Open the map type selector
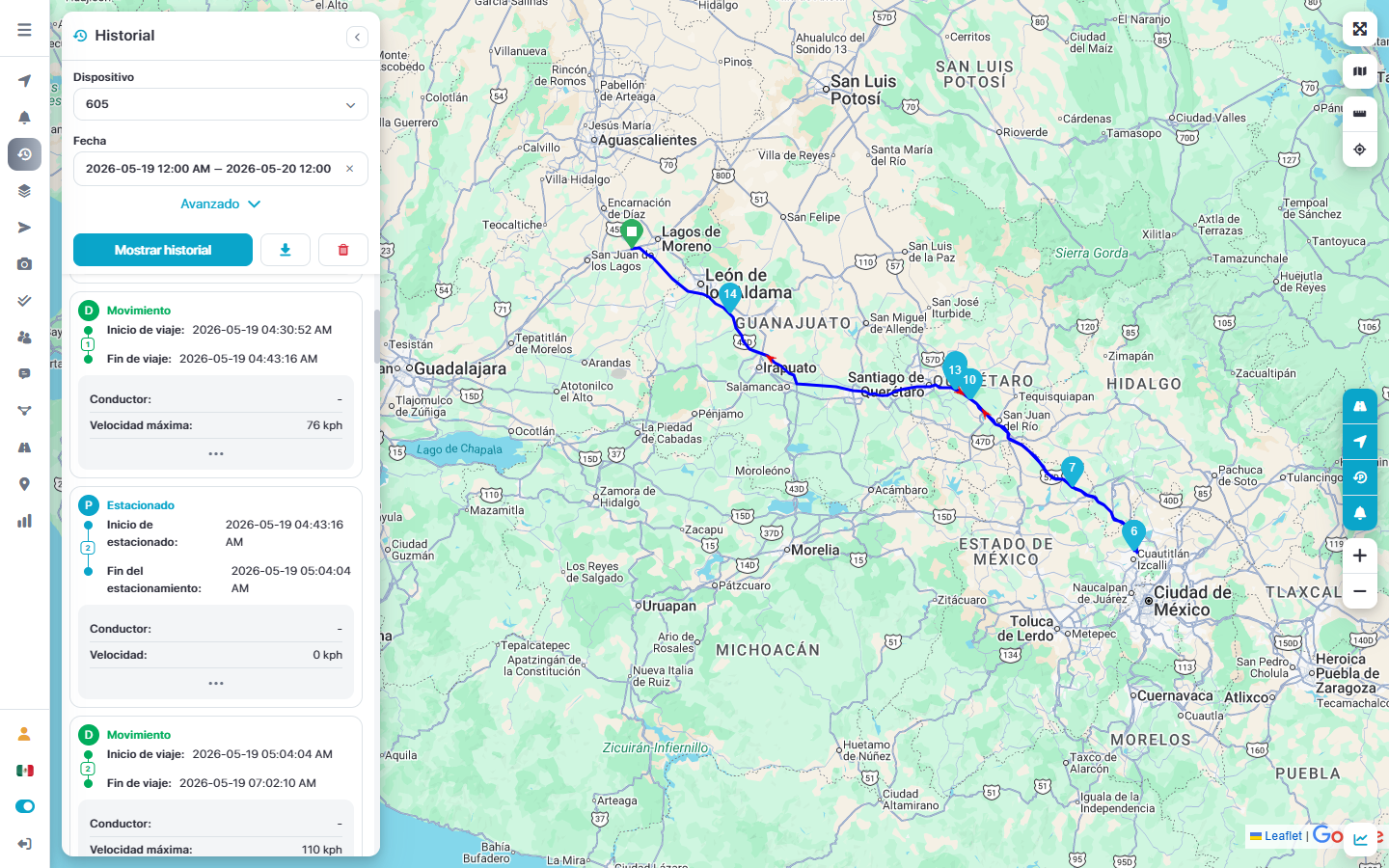This screenshot has height=868, width=1389. pos(1360,71)
